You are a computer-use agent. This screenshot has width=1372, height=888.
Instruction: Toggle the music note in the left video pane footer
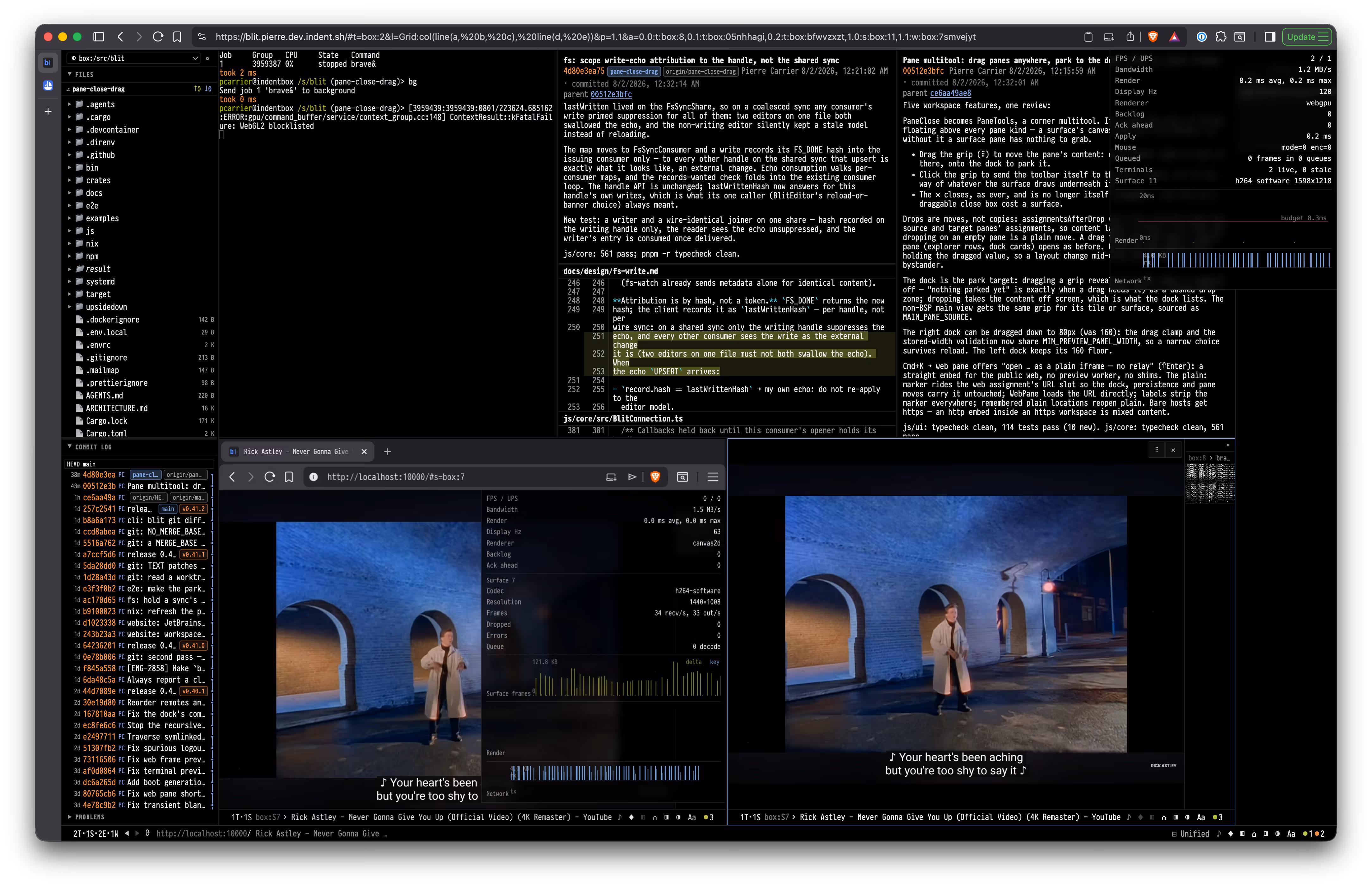620,817
